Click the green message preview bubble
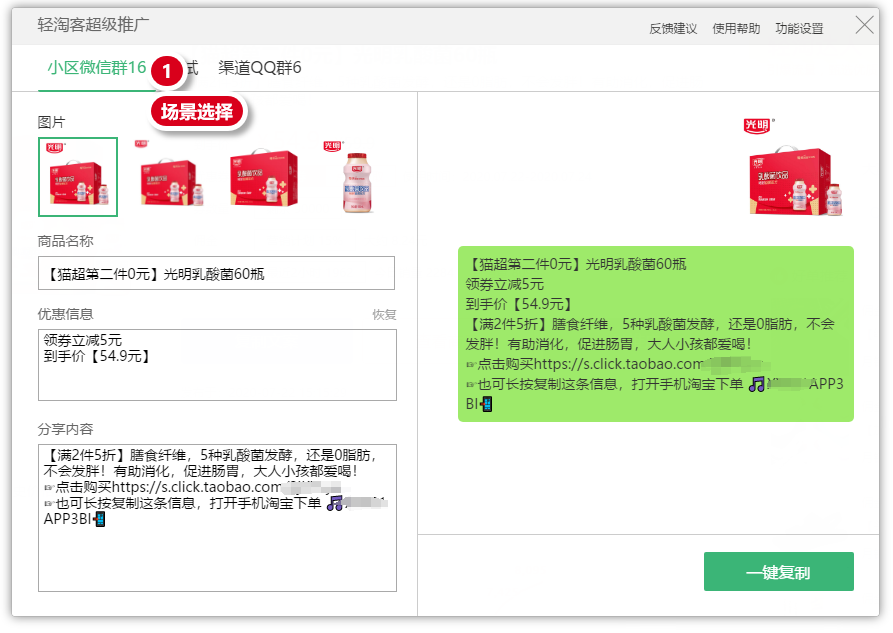 click(x=656, y=334)
